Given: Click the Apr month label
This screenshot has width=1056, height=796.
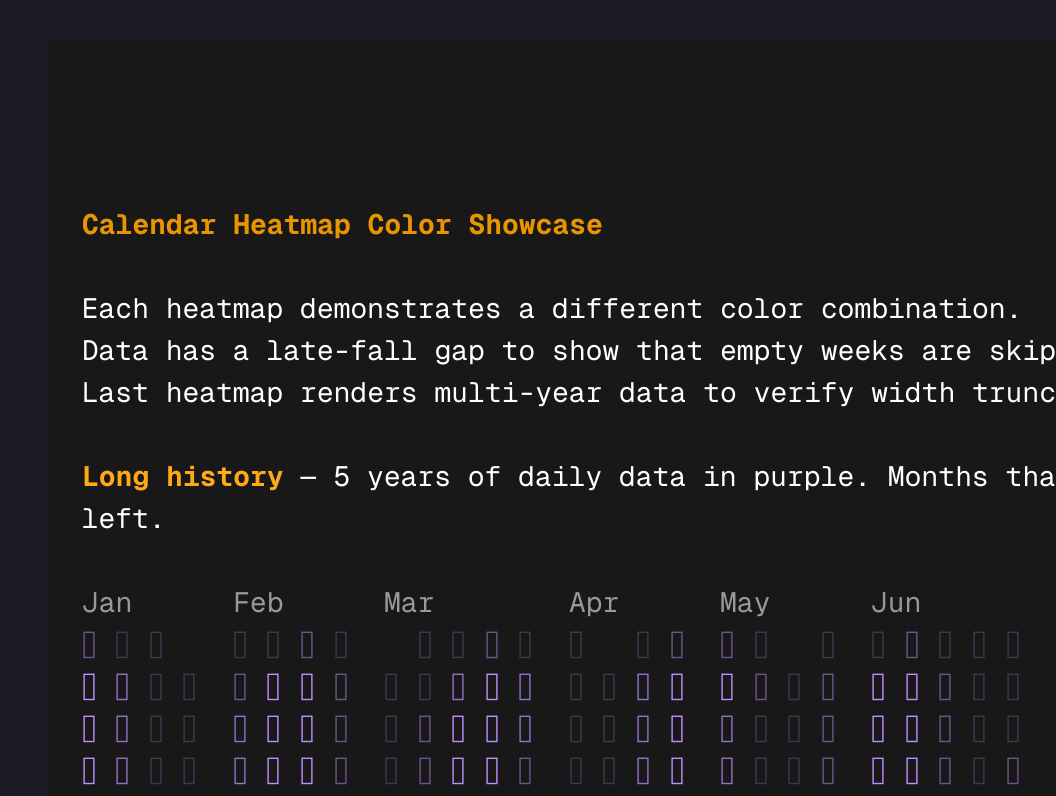Looking at the screenshot, I should [x=593, y=602].
